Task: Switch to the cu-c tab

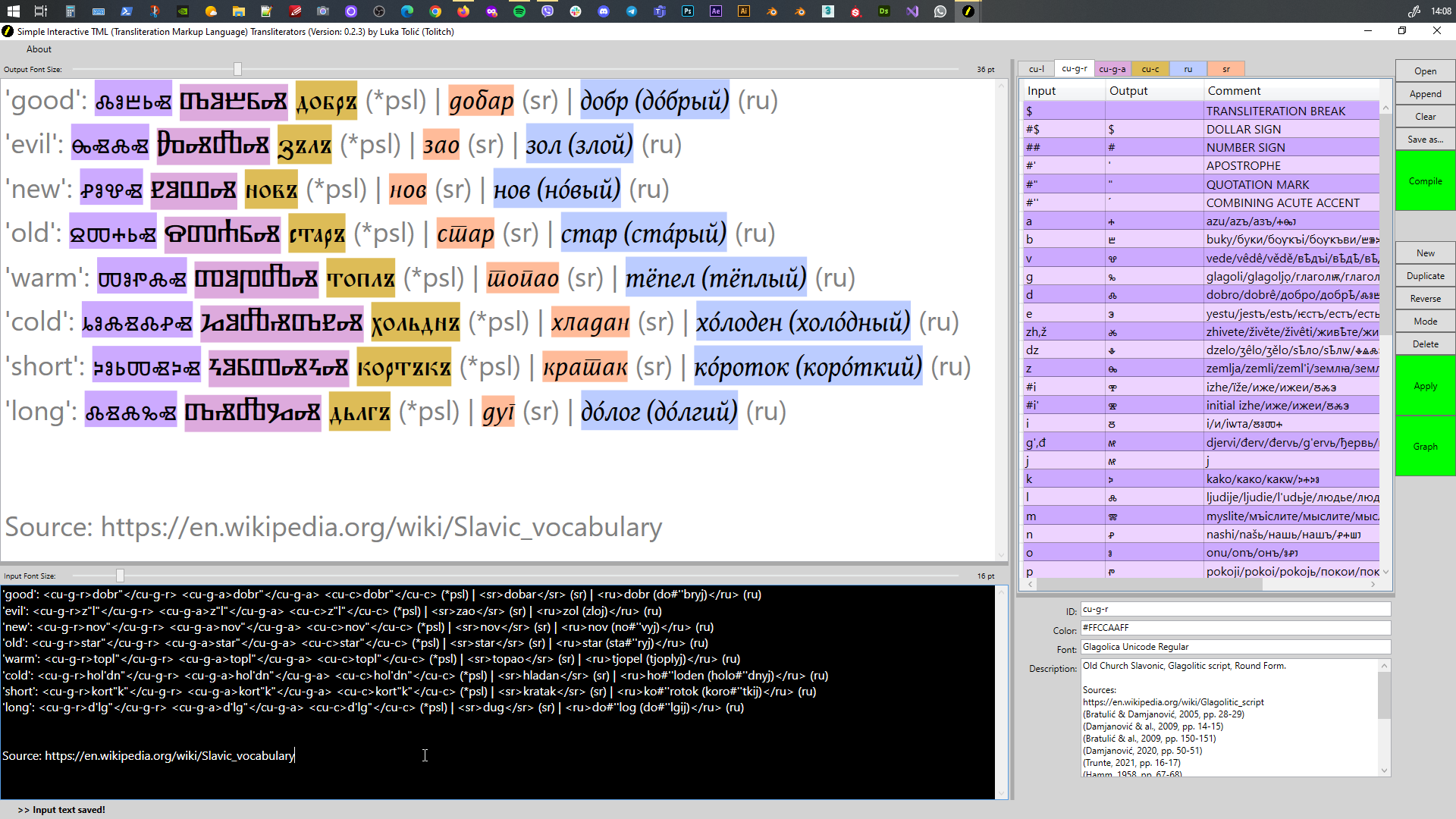Action: click(x=1150, y=69)
